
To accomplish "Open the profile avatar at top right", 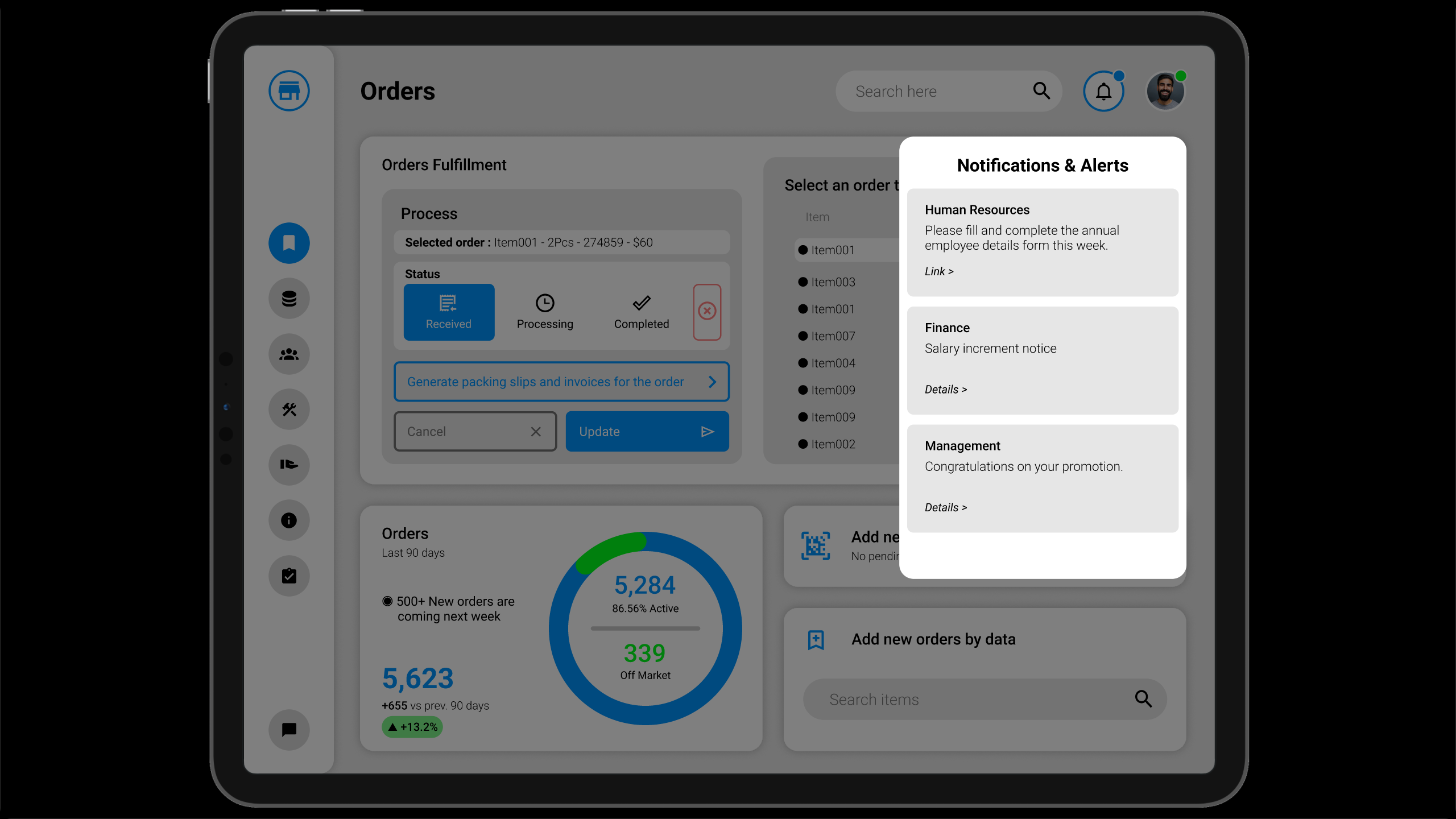I will (x=1165, y=90).
